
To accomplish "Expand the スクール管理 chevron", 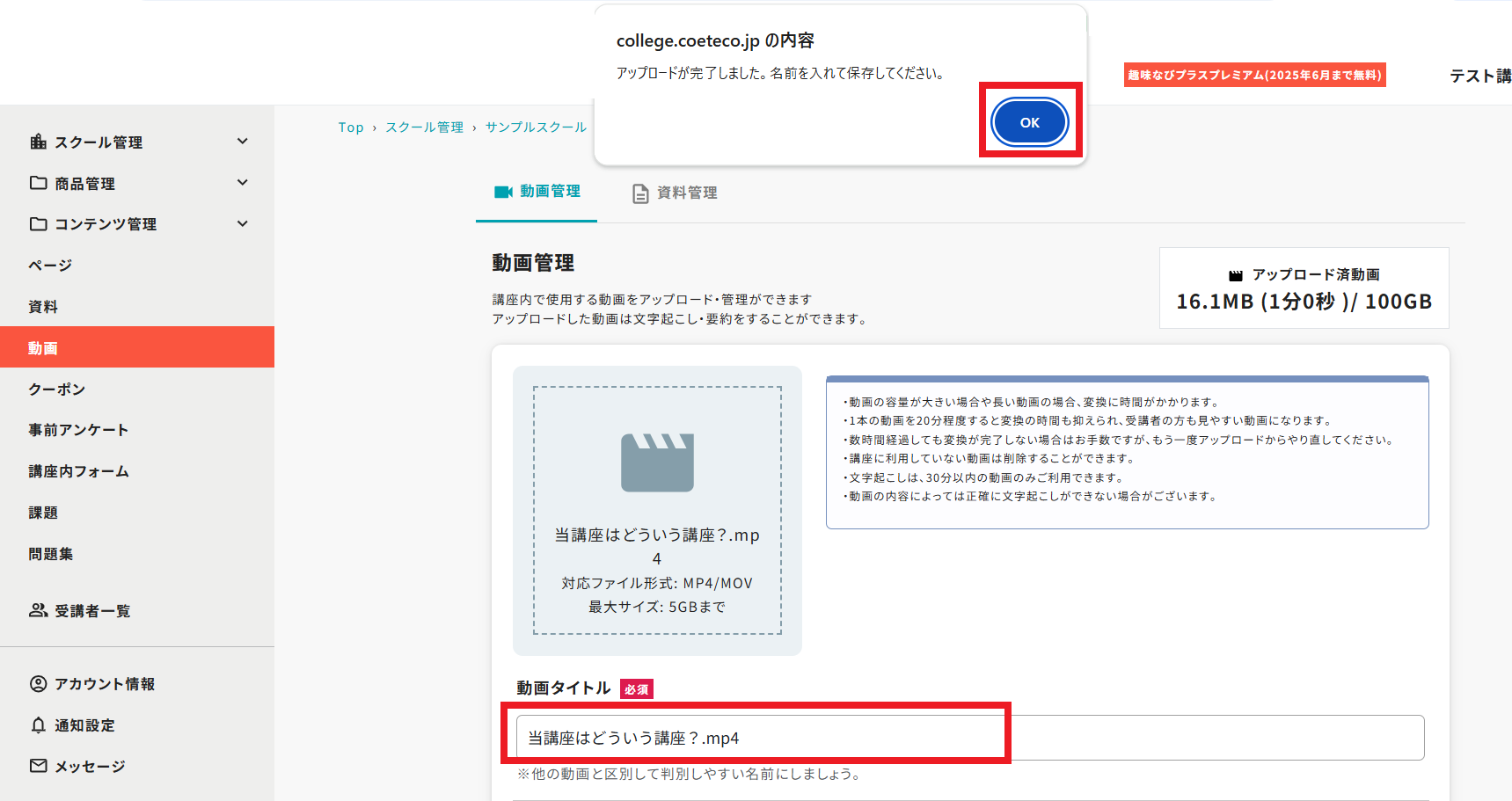I will (243, 142).
